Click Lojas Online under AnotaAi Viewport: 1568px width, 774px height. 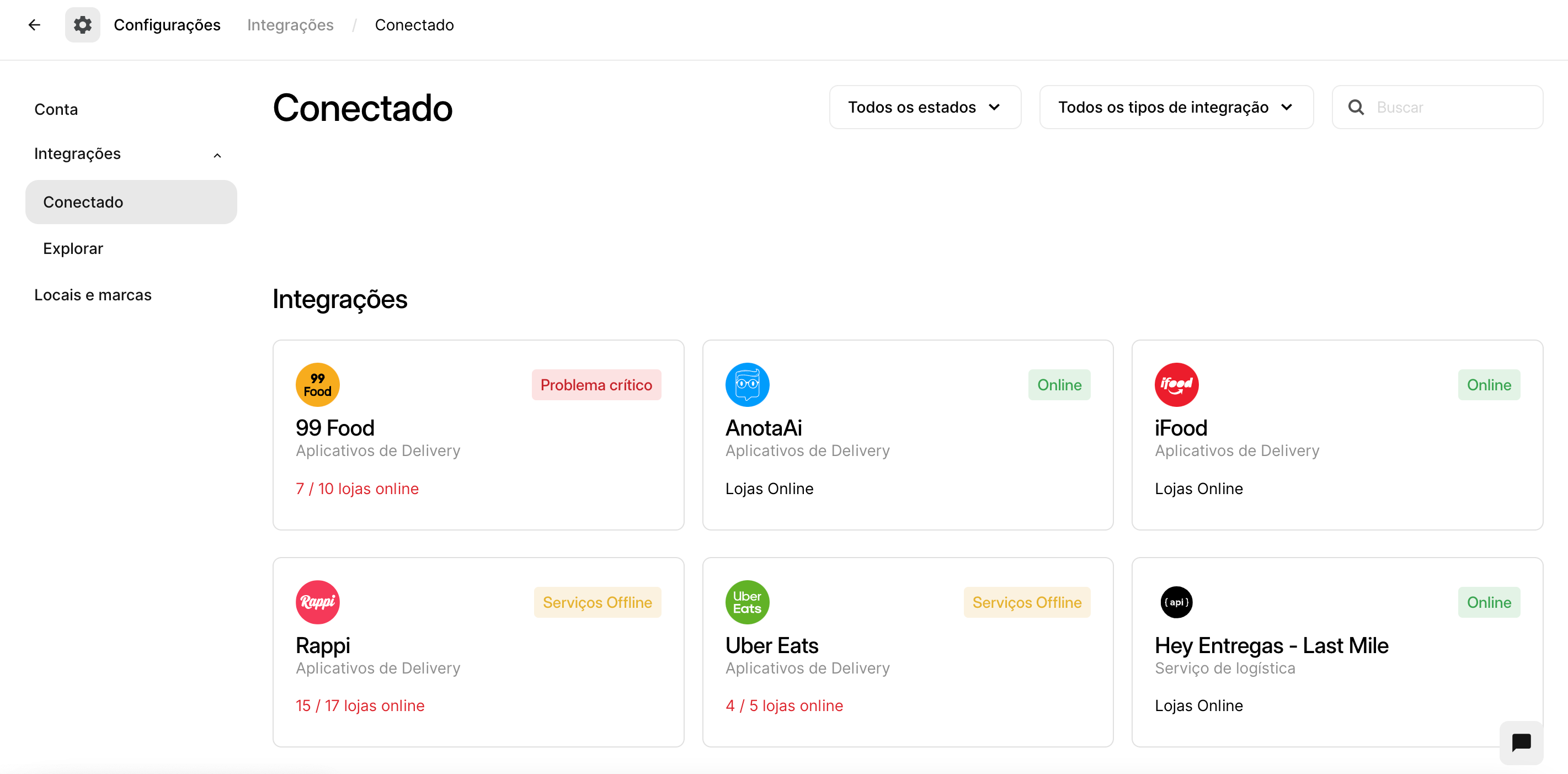(769, 489)
